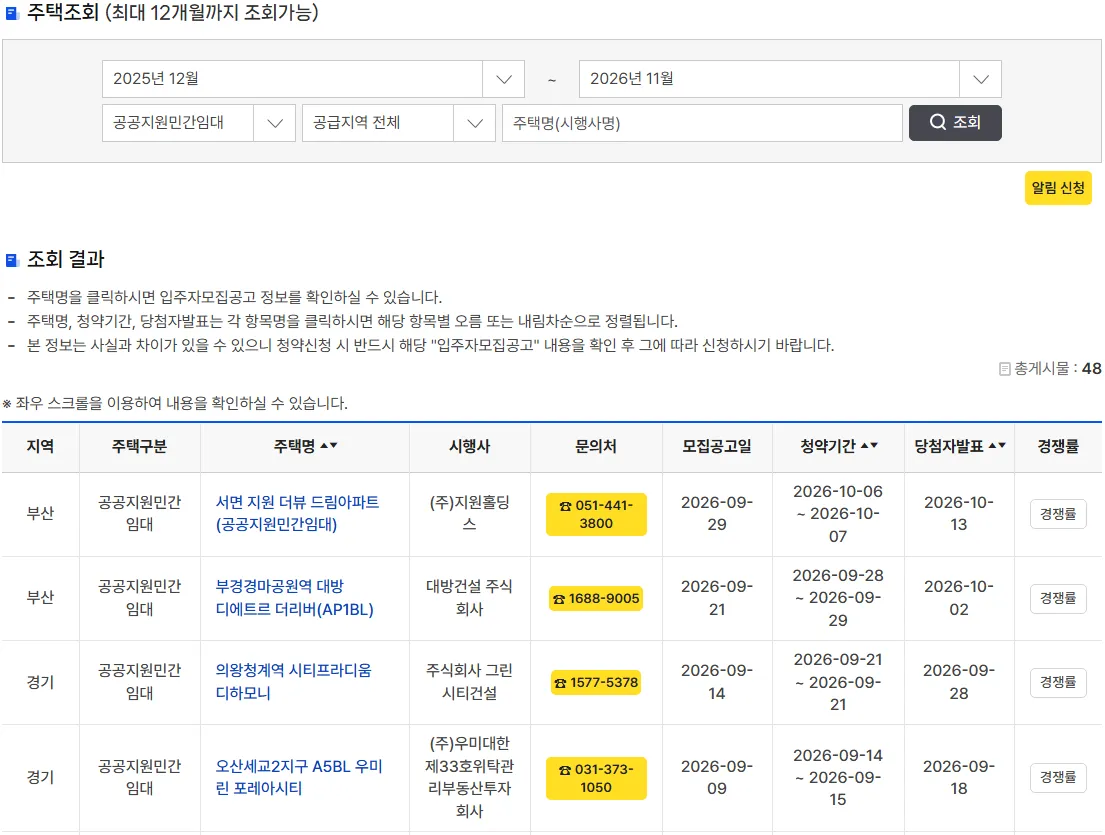
Task: Expand the 공공지원민간임대 housing type dropdown
Action: click(198, 123)
